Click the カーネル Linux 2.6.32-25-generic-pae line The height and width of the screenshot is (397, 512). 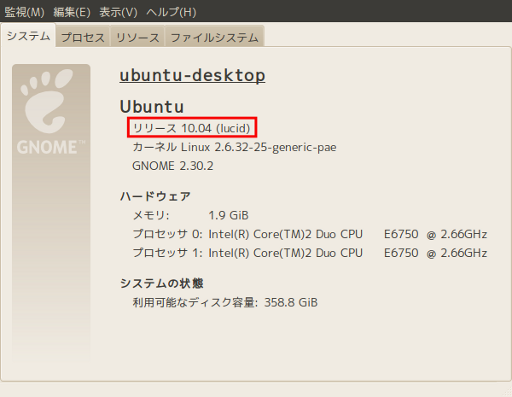pos(234,147)
